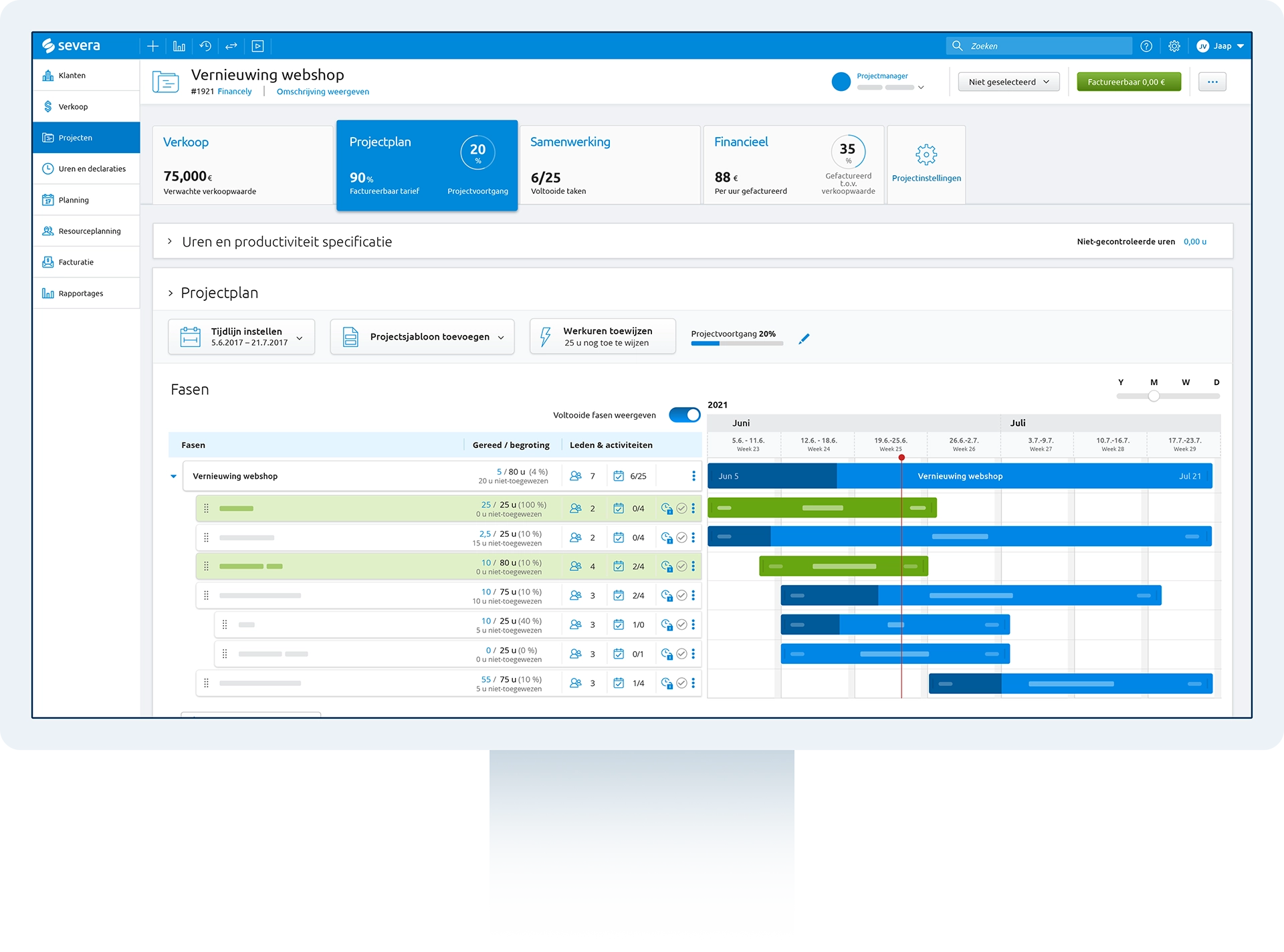Click the checkmark circle on the 55 / 75 u row
Image resolution: width=1284 pixels, height=952 pixels.
[681, 683]
